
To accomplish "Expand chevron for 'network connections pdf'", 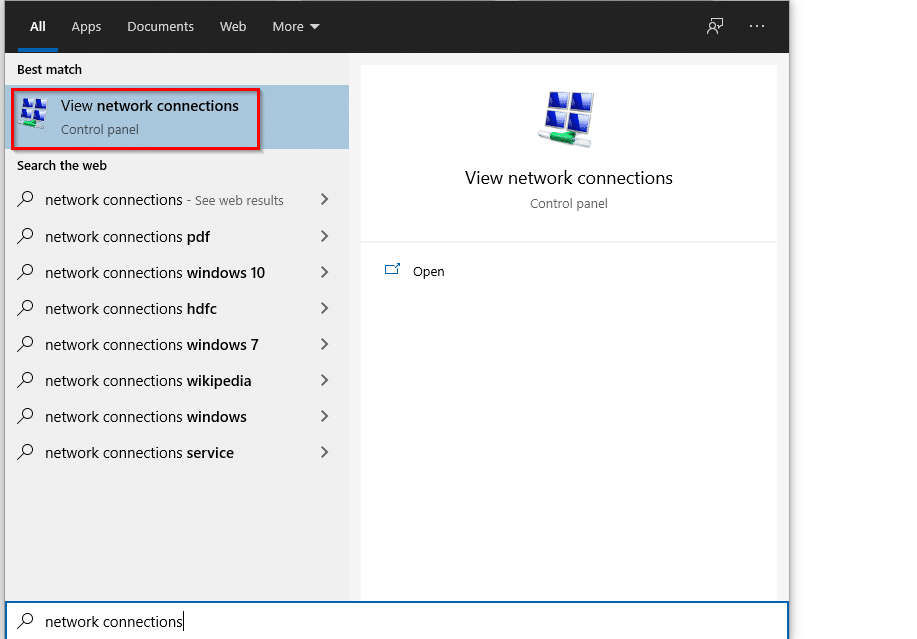I will click(x=325, y=236).
